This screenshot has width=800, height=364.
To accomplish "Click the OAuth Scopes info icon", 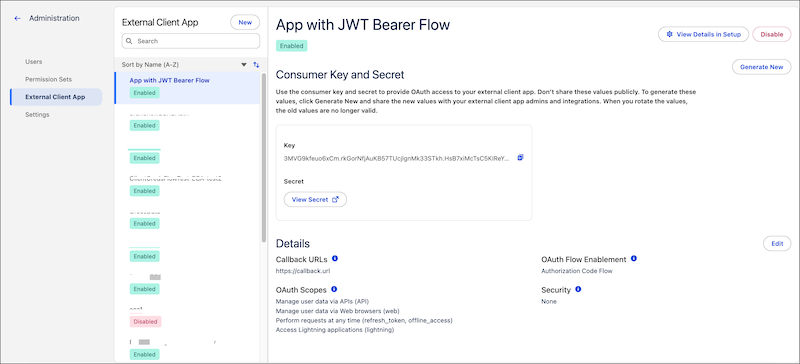I will (334, 289).
